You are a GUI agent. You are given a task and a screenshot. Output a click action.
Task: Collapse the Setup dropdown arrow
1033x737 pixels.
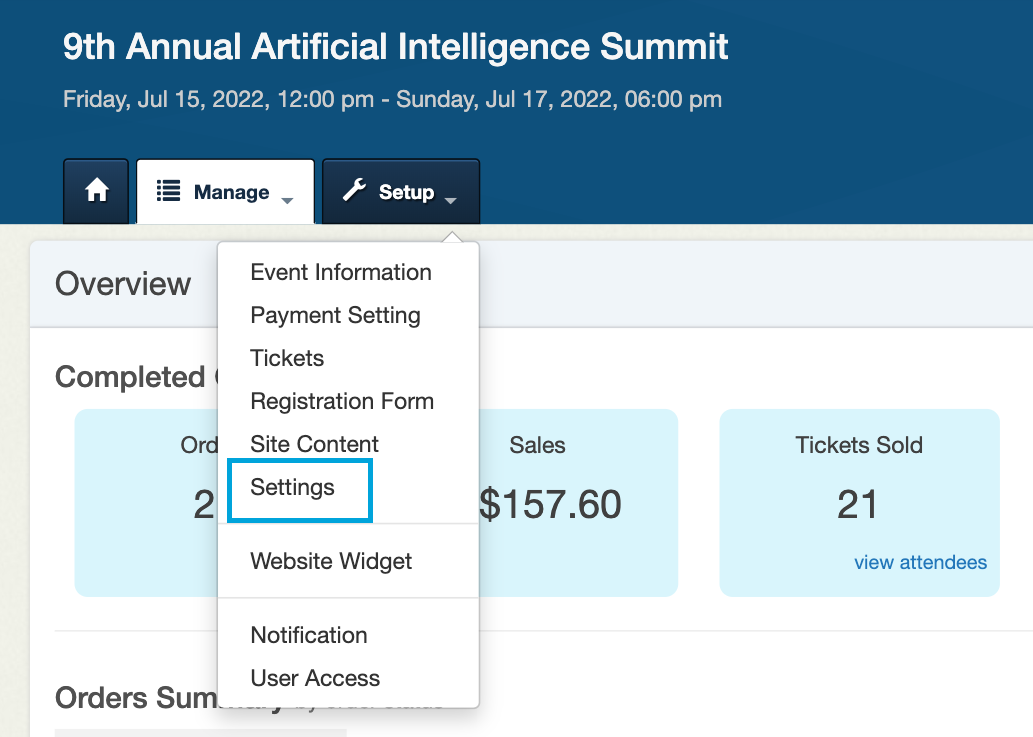451,200
